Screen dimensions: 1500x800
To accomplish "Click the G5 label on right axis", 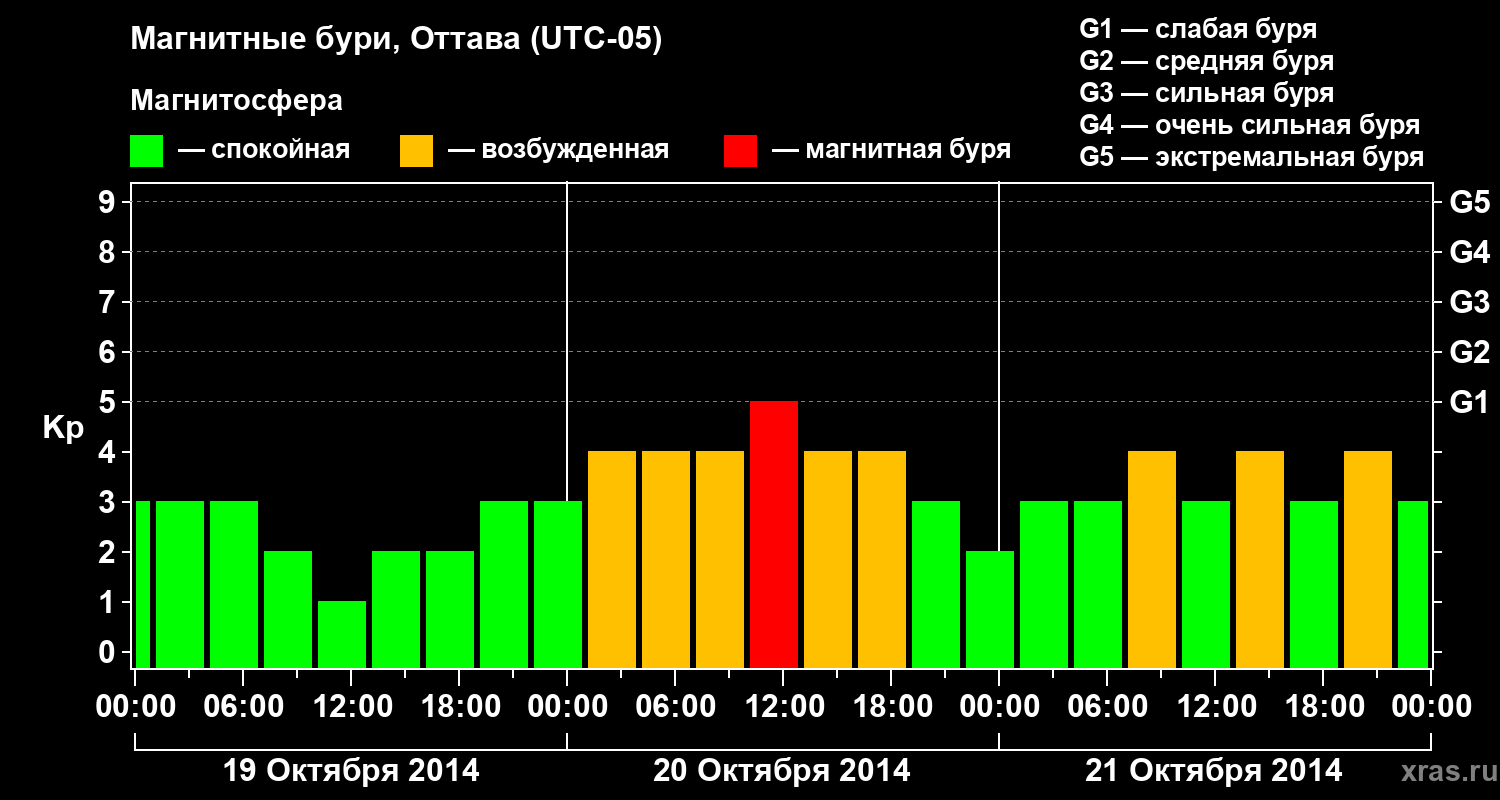I will (x=1469, y=202).
